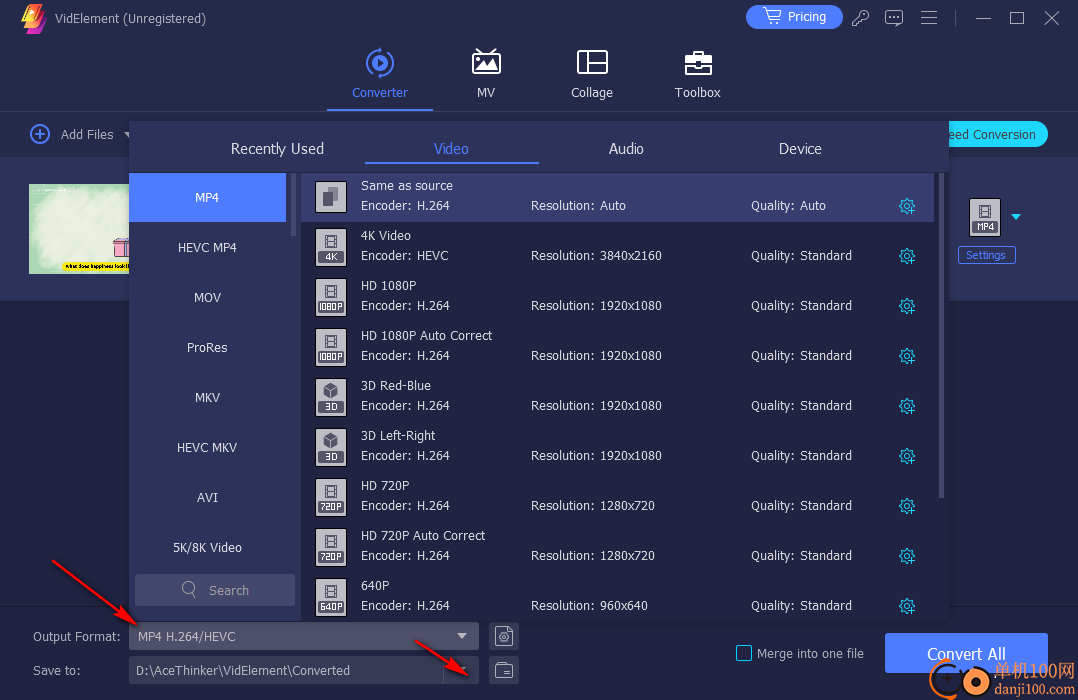Select HD 720P Auto Correct preset icon
Screen dimensions: 1078x700
point(331,547)
